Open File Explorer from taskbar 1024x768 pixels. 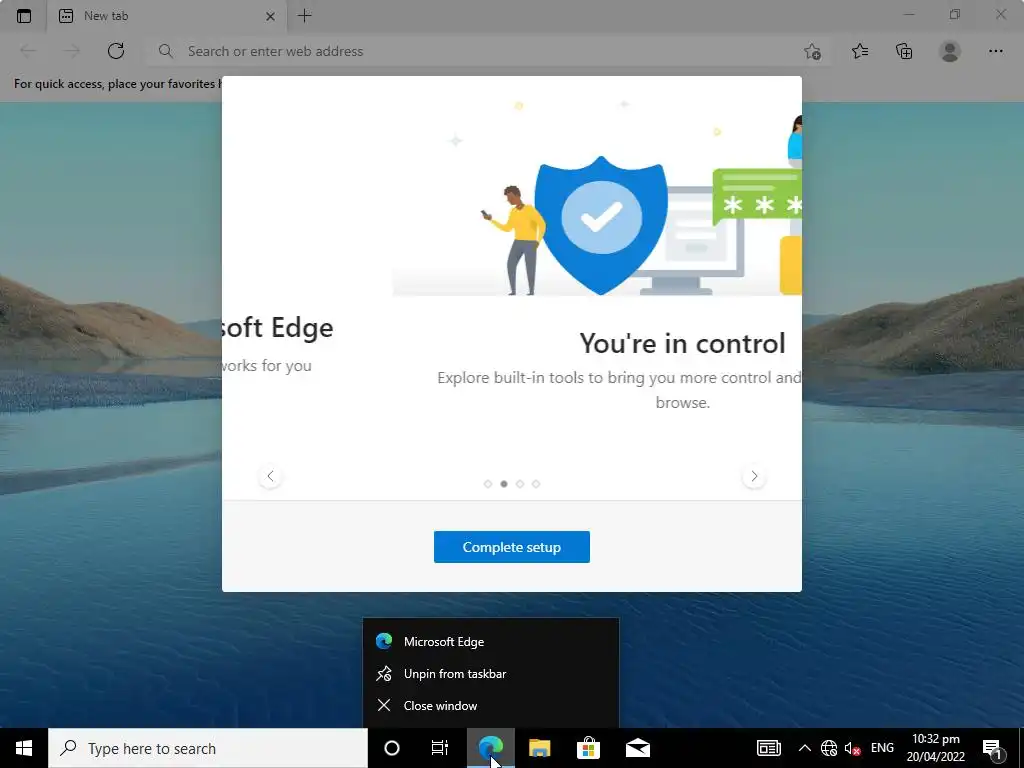pos(539,748)
